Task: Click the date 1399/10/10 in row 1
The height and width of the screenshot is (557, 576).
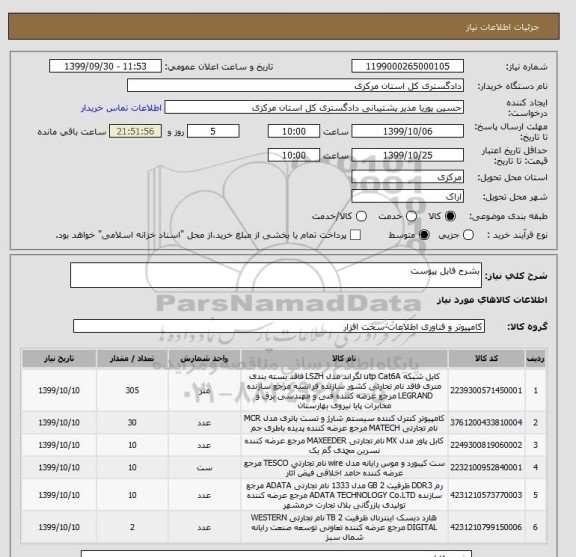Action: (x=59, y=390)
